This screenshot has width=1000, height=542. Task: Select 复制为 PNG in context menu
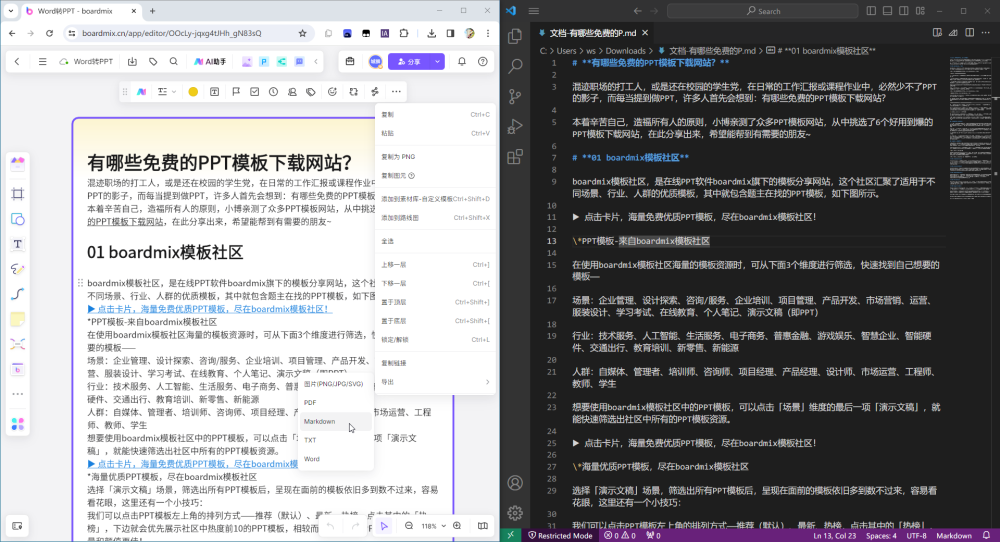tap(397, 157)
